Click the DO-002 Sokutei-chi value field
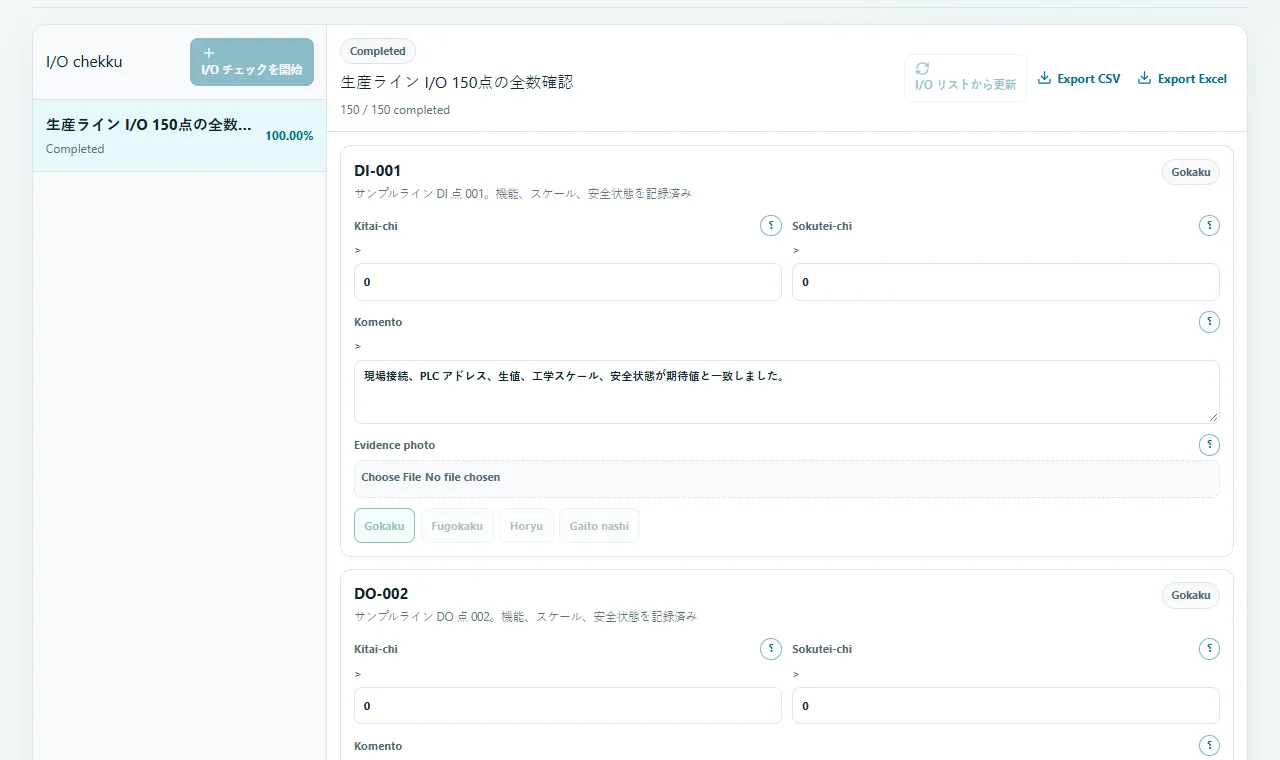Screen dimensions: 1280x760 tap(1006, 706)
